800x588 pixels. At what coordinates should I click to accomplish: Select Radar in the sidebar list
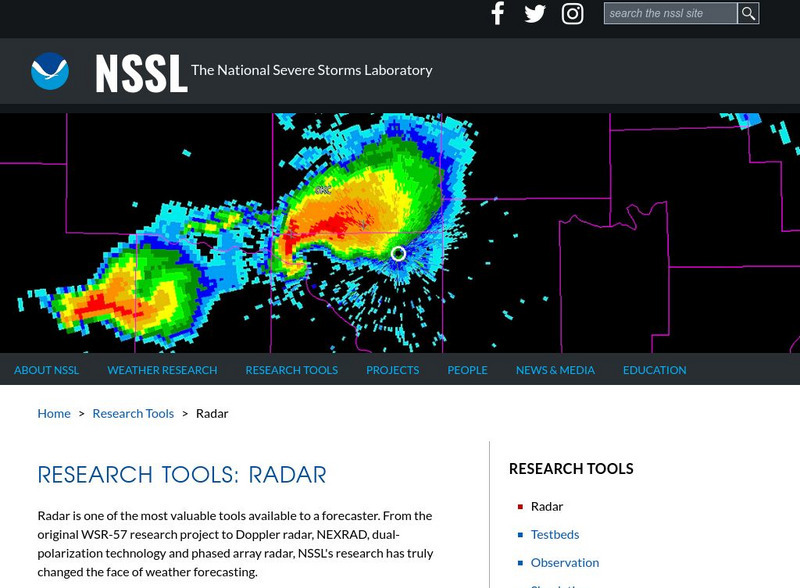click(545, 506)
